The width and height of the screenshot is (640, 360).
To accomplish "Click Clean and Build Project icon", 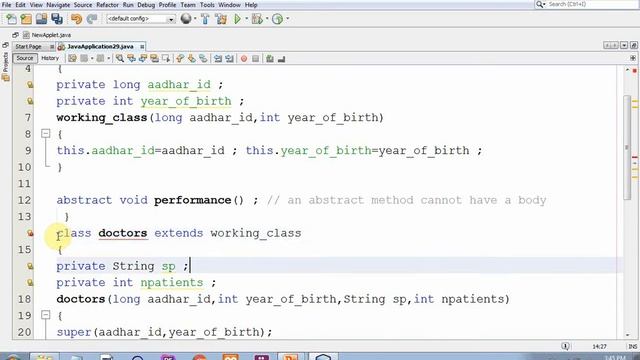I will [221, 19].
